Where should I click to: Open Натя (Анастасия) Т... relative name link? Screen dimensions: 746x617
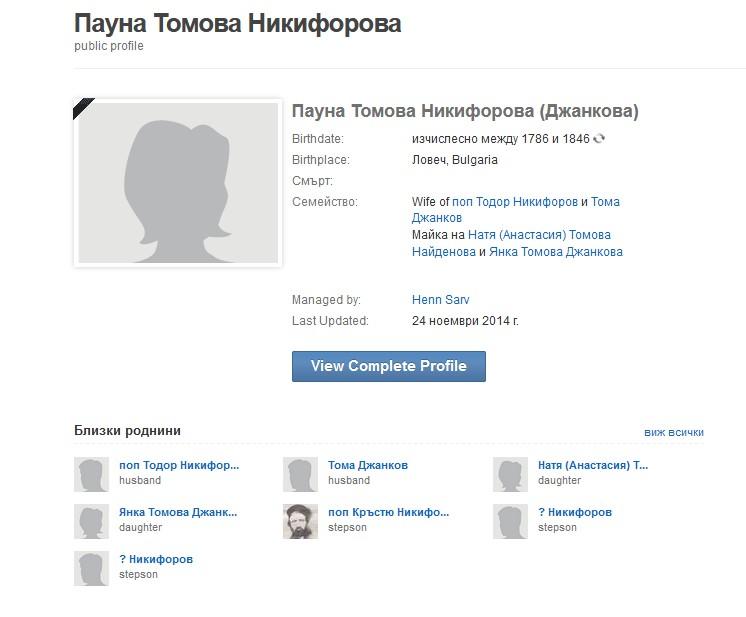[x=592, y=465]
